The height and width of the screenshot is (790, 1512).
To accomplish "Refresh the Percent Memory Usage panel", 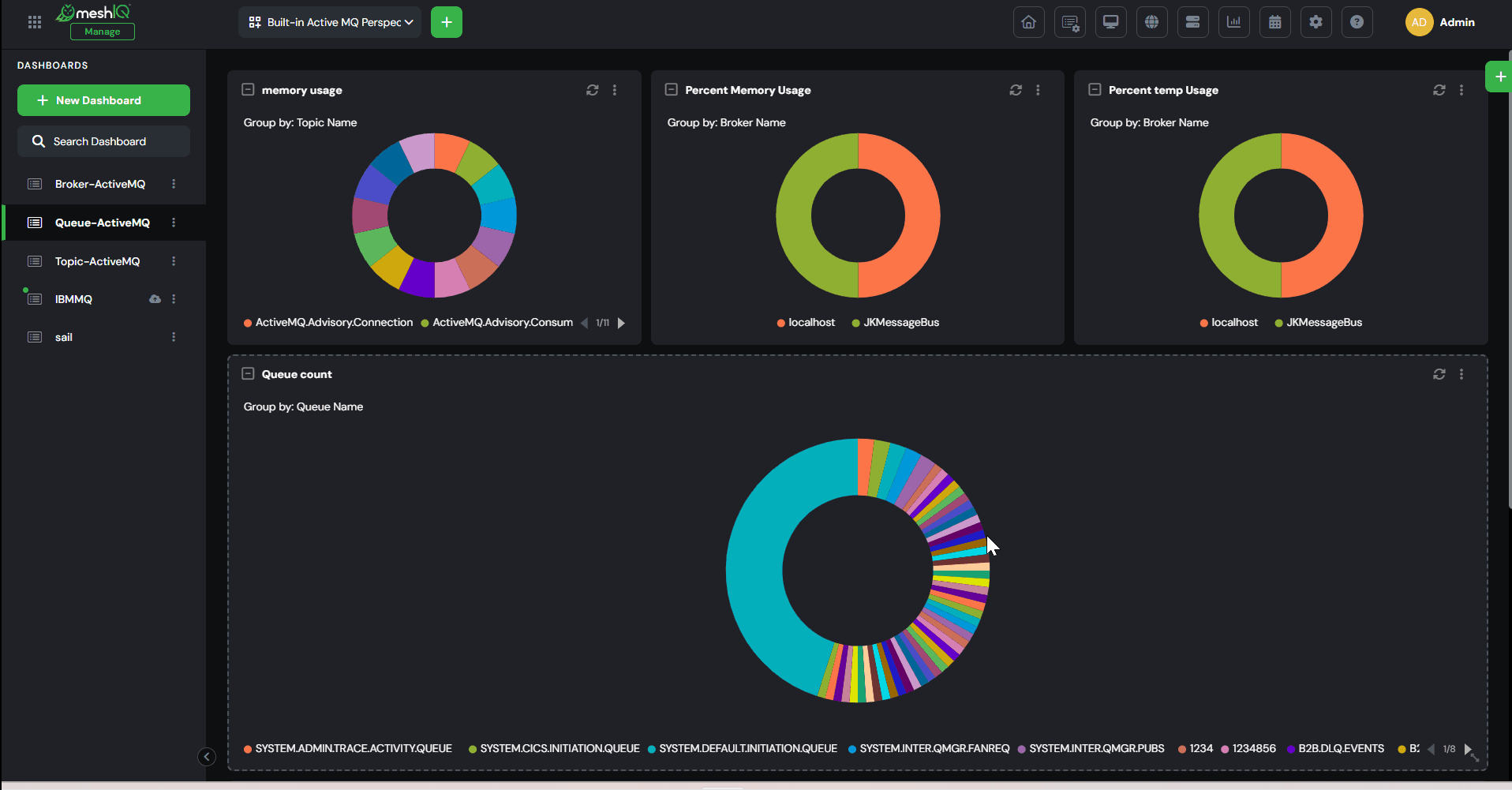I will coord(1016,90).
